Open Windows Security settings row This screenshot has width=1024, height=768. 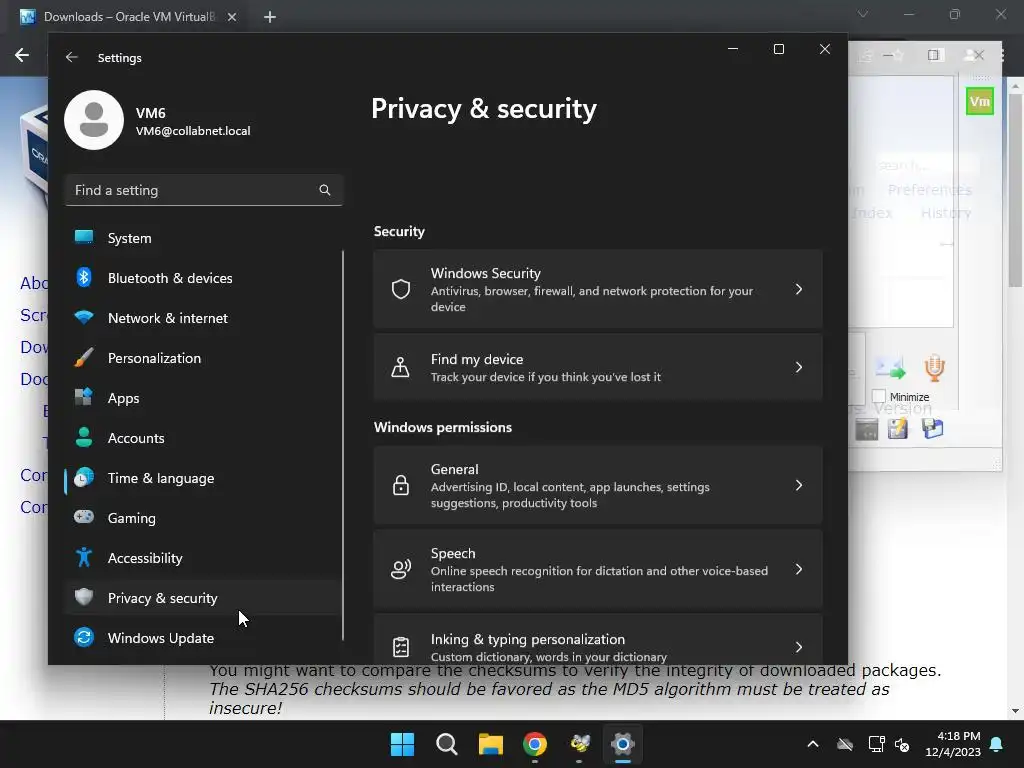coord(598,289)
